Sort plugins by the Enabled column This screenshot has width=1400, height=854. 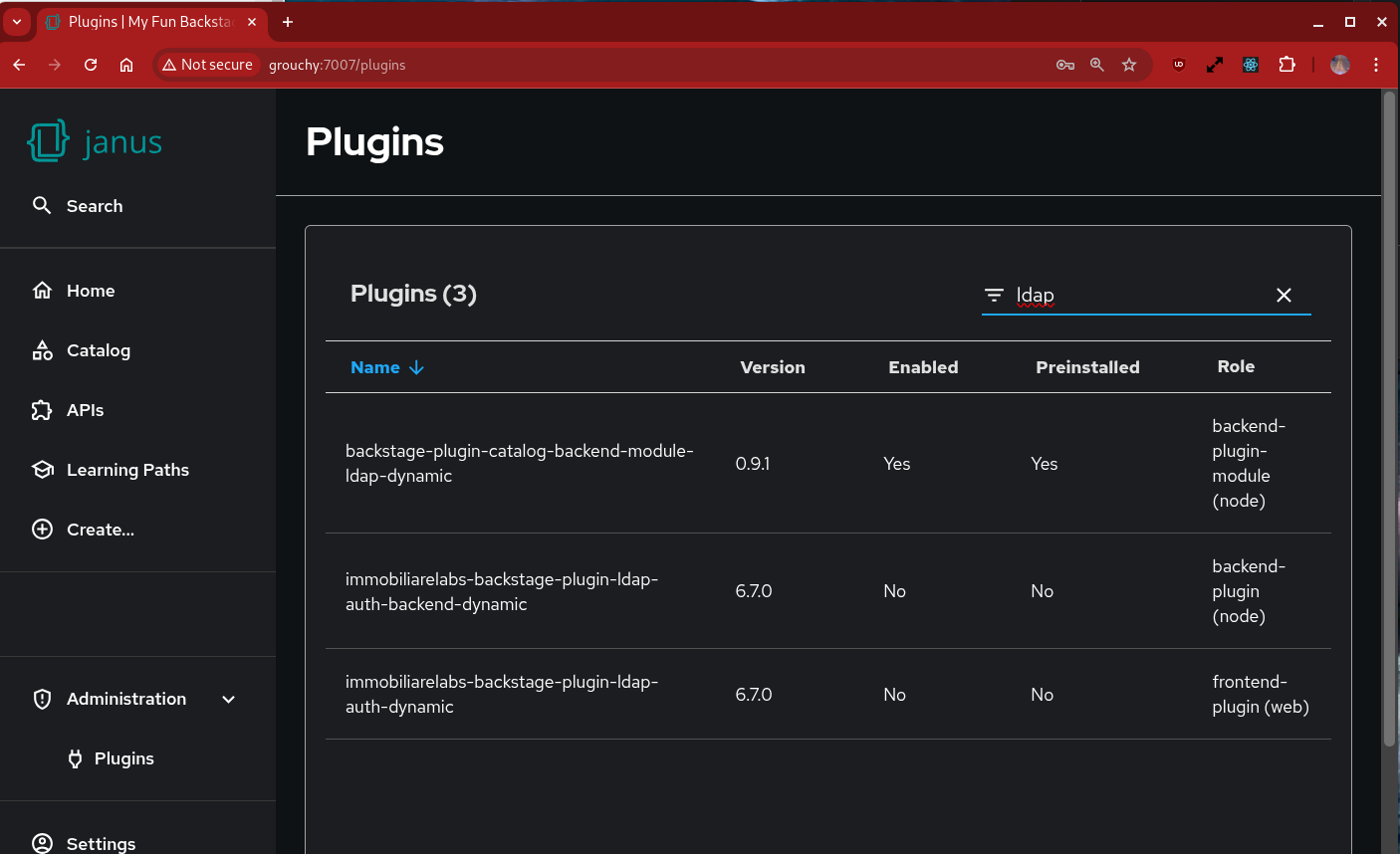pos(922,367)
